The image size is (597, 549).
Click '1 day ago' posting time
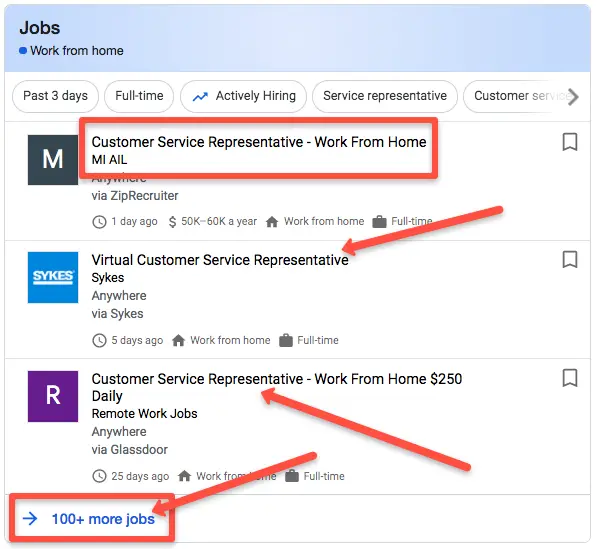(x=134, y=221)
